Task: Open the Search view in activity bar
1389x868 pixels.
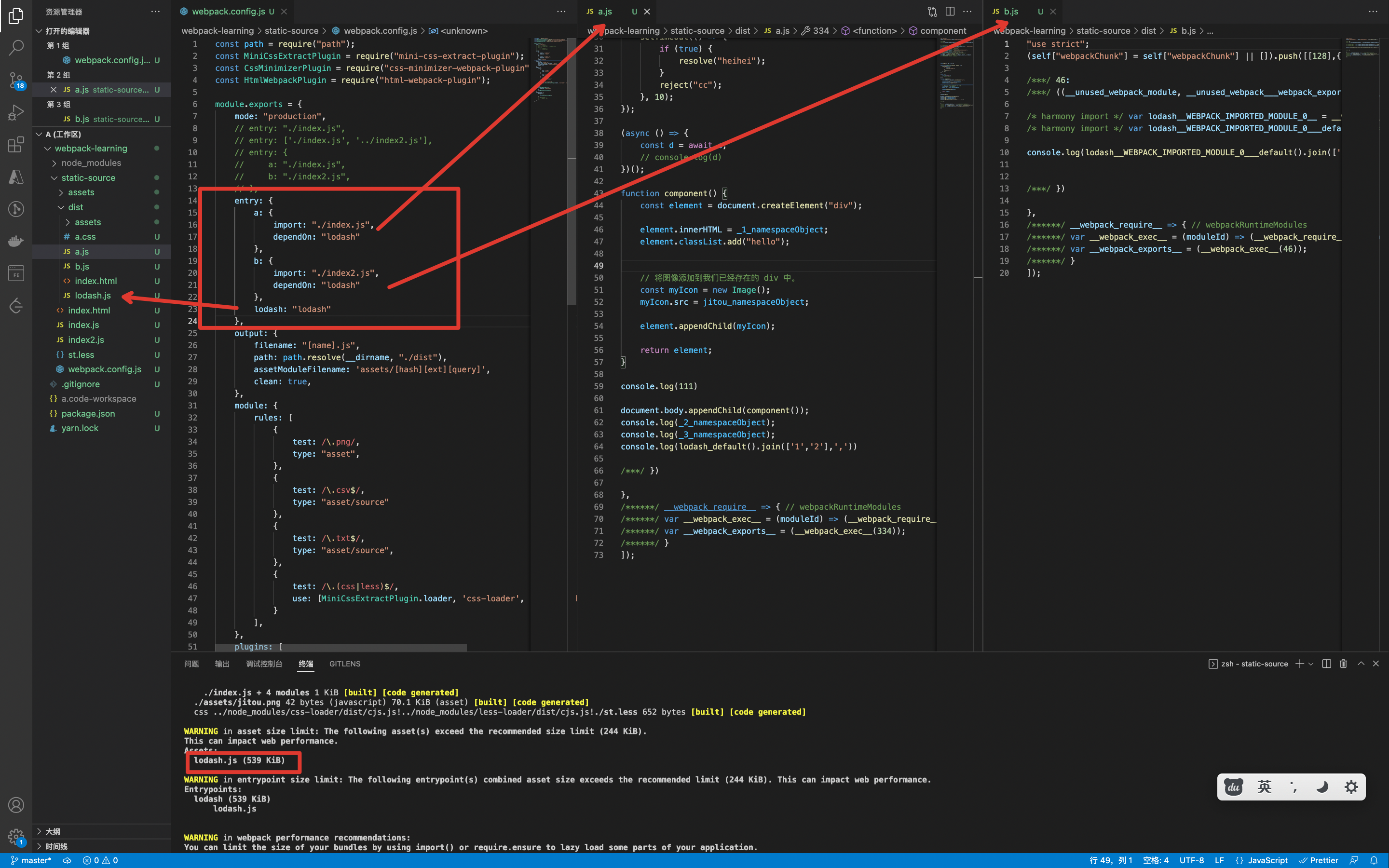Action: pos(16,48)
